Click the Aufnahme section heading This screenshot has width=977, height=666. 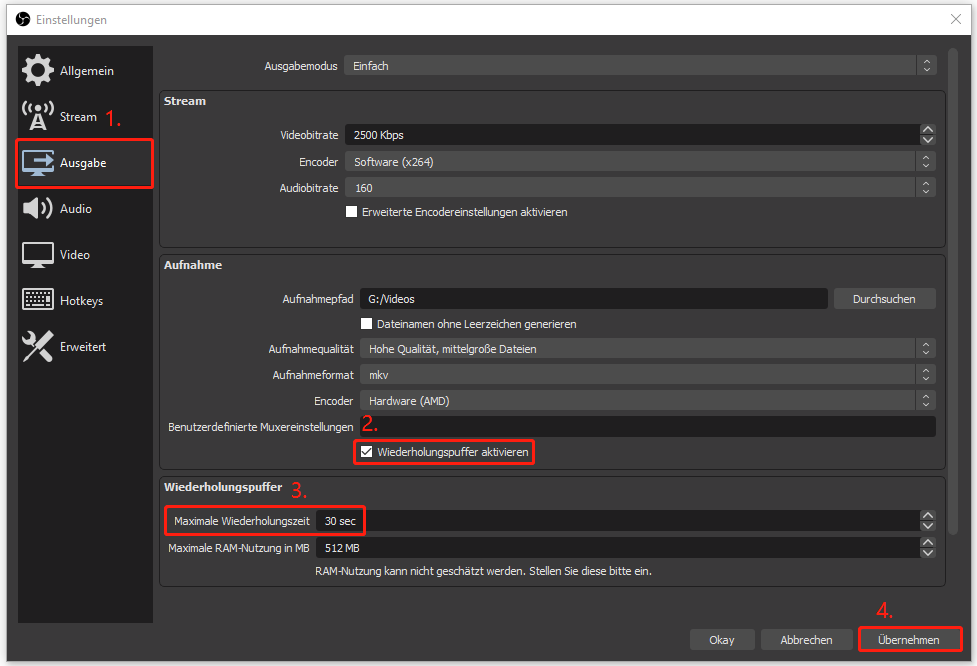[x=193, y=265]
